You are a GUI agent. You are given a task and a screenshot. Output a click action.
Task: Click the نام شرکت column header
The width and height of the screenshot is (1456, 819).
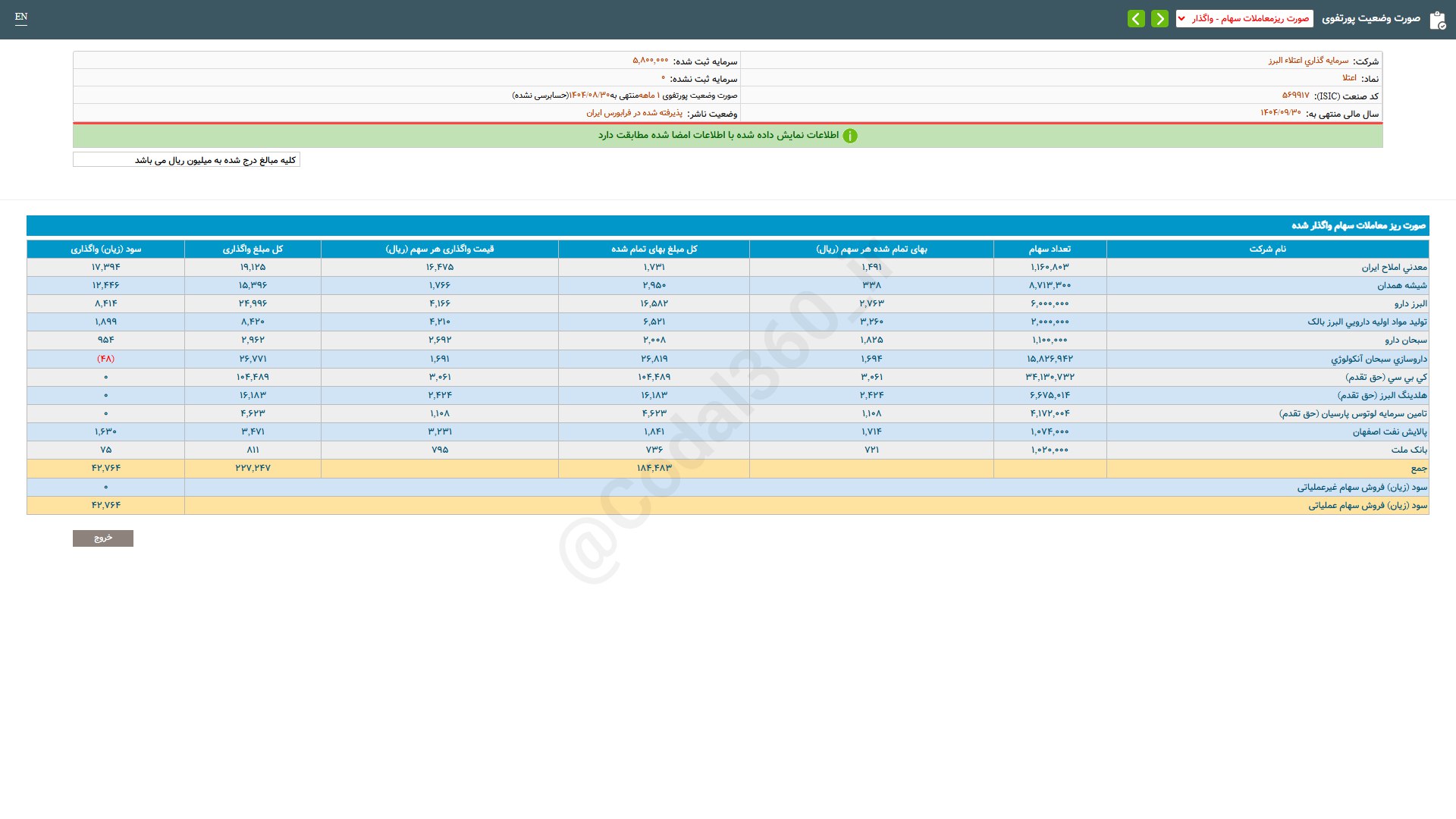tap(1267, 249)
